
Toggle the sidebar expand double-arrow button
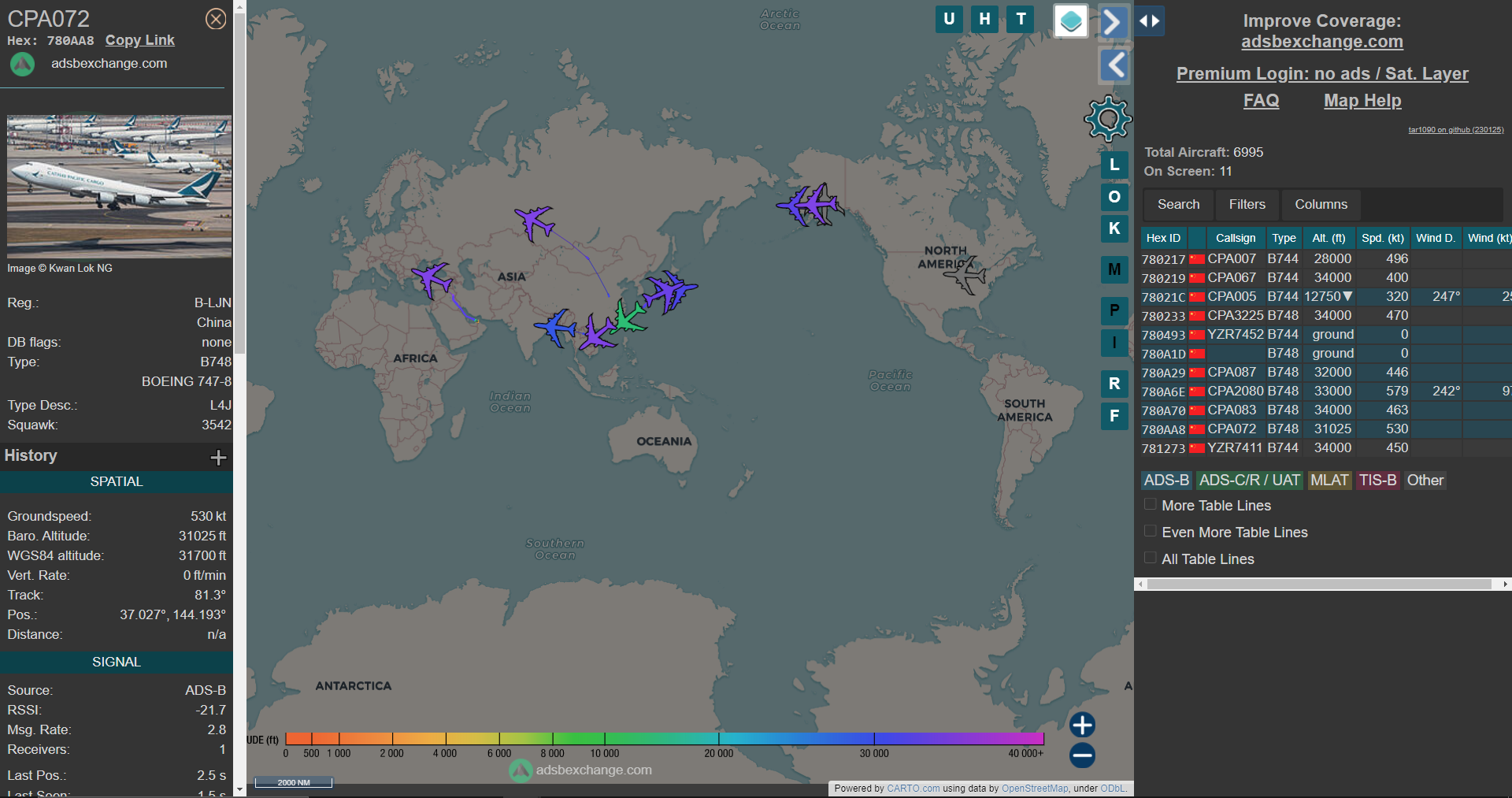(1150, 21)
